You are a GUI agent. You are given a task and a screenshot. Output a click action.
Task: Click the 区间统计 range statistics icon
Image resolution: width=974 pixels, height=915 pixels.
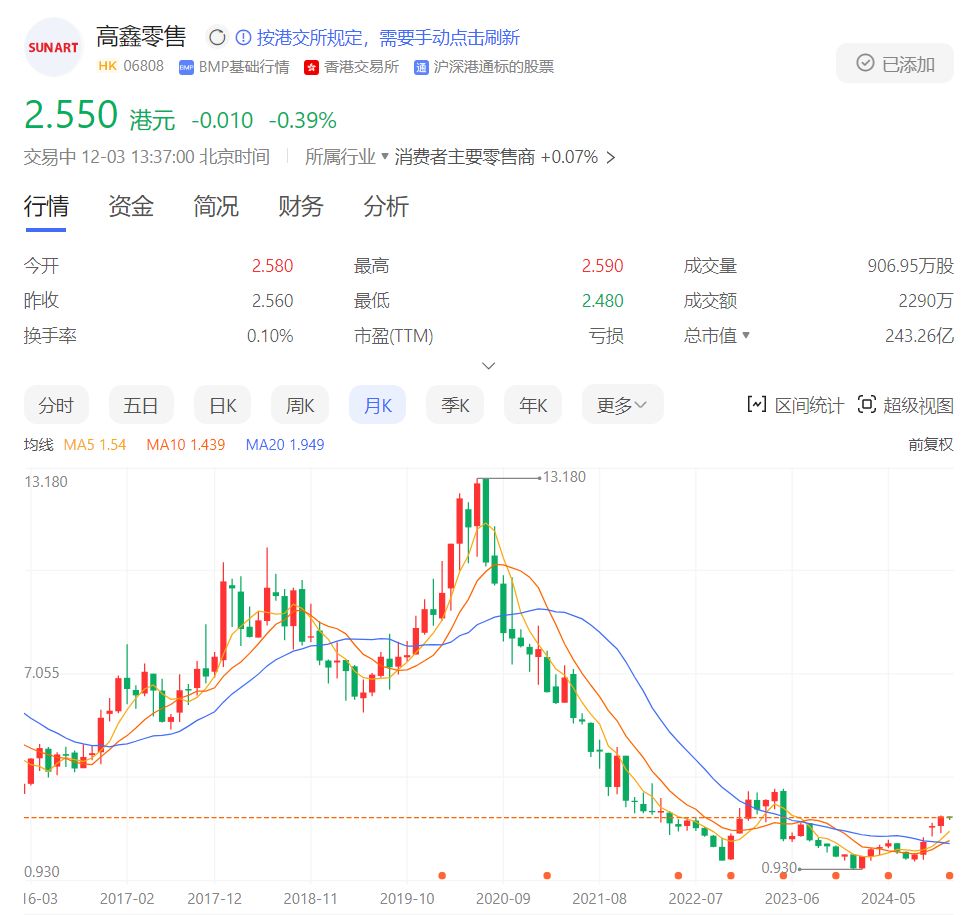(x=757, y=405)
